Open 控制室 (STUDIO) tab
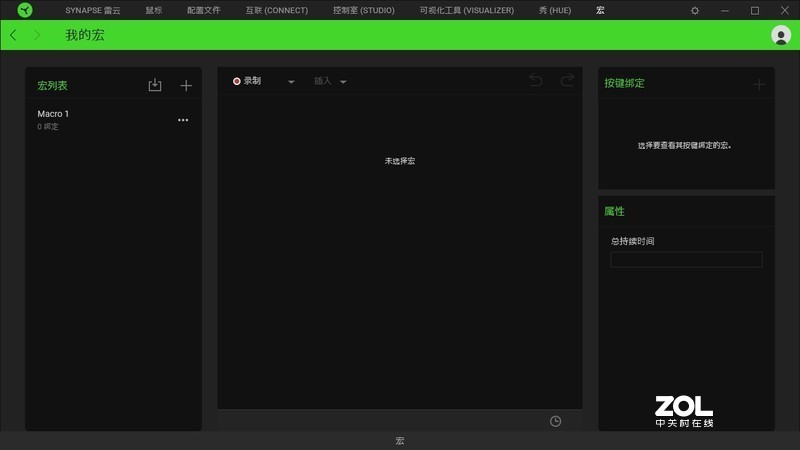This screenshot has height=450, width=800. (364, 10)
